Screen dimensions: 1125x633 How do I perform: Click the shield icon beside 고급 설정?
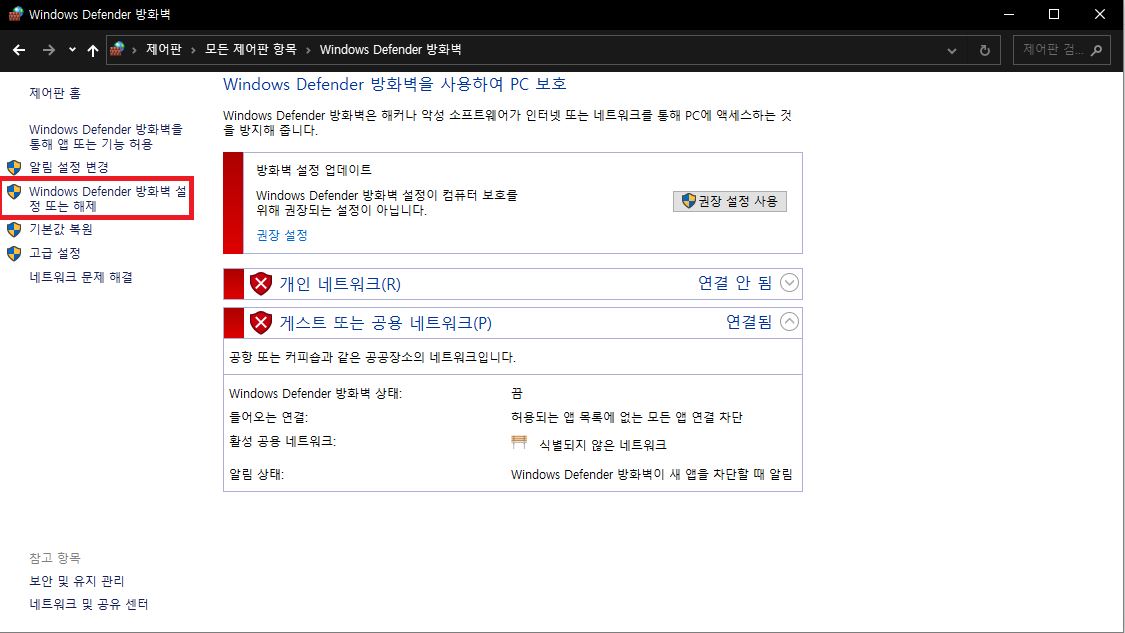[x=14, y=253]
